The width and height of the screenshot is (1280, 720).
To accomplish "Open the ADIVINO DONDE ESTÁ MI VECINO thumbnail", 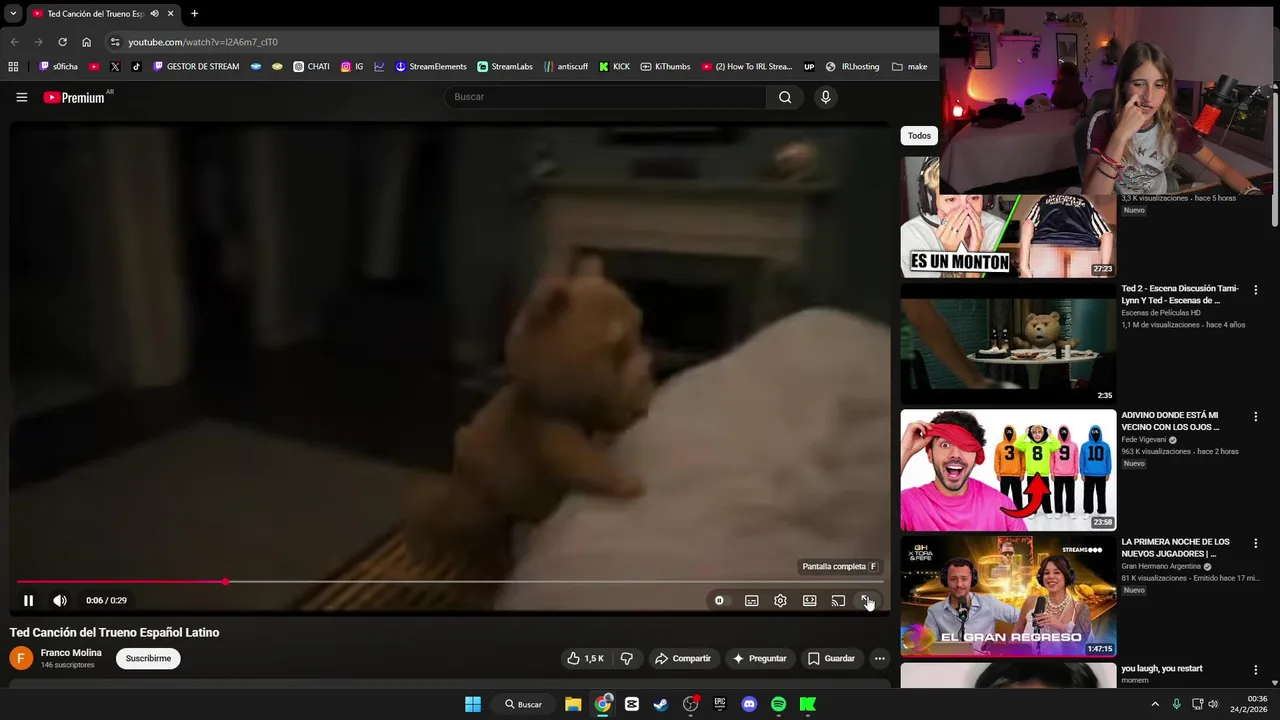I will coord(1008,470).
